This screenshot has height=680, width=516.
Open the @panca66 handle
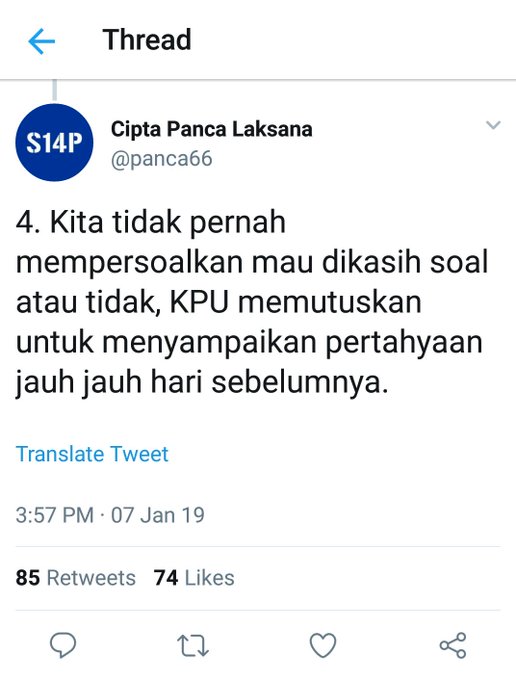162,159
